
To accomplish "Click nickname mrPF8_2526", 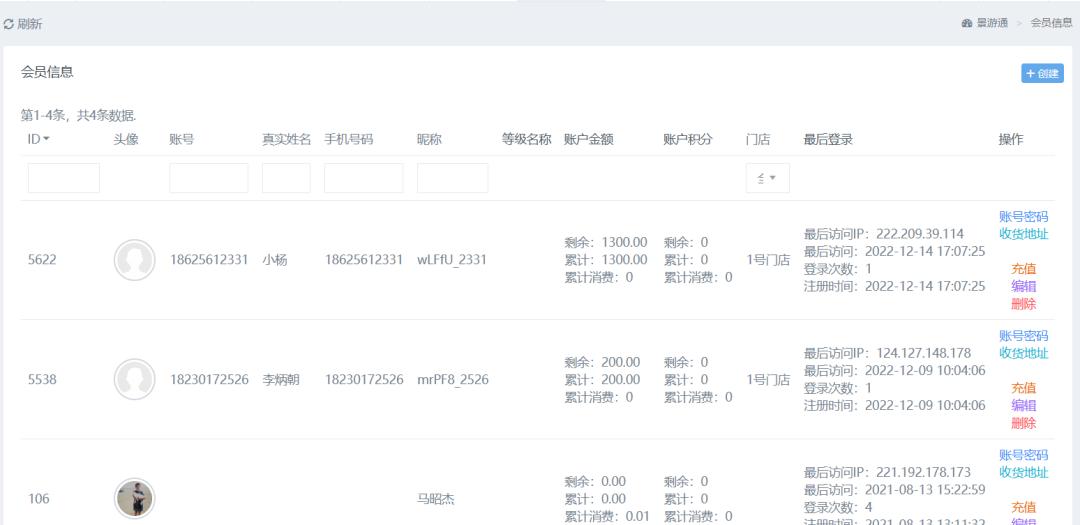I will click(453, 379).
